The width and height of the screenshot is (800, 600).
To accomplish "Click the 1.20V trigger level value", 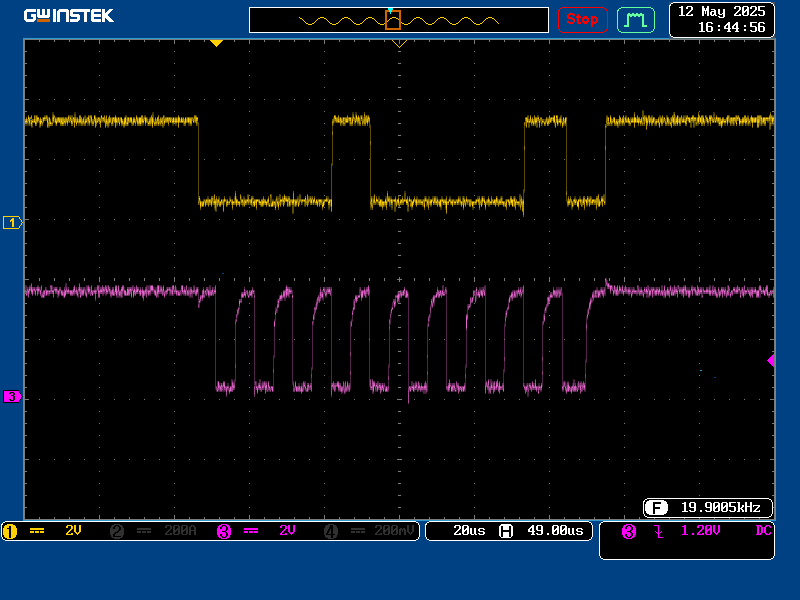I will 701,531.
